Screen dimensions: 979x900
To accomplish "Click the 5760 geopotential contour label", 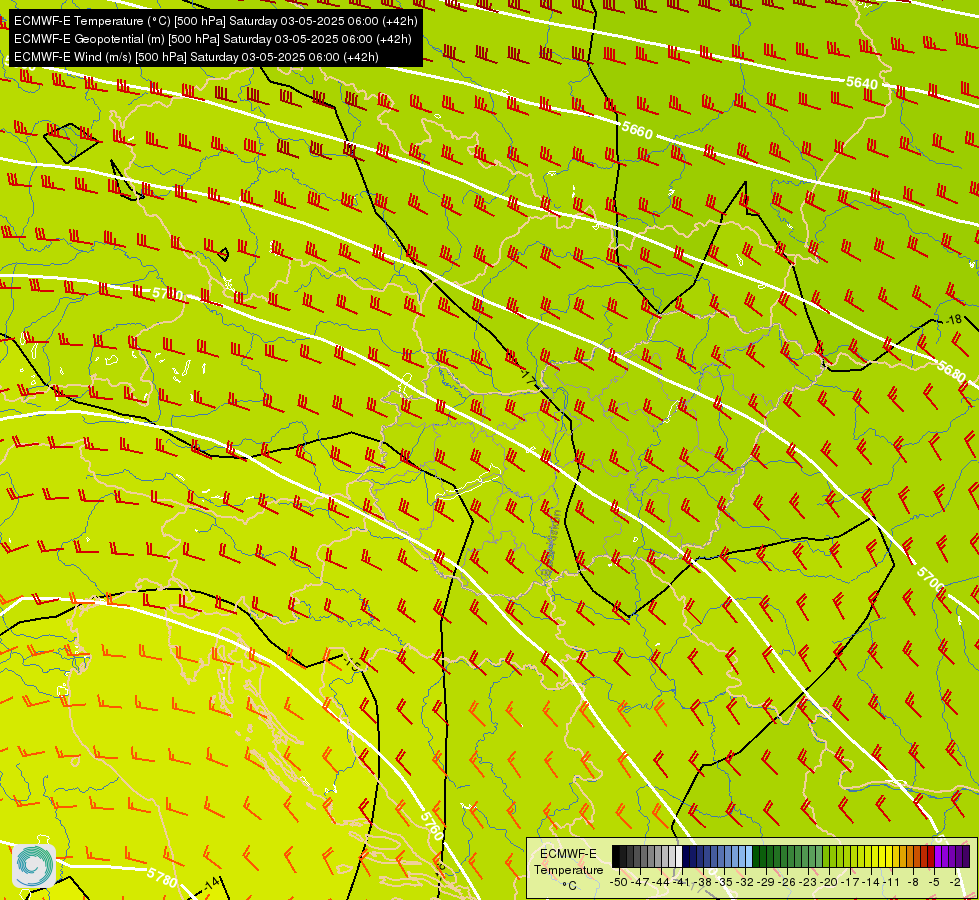I will point(432,826).
